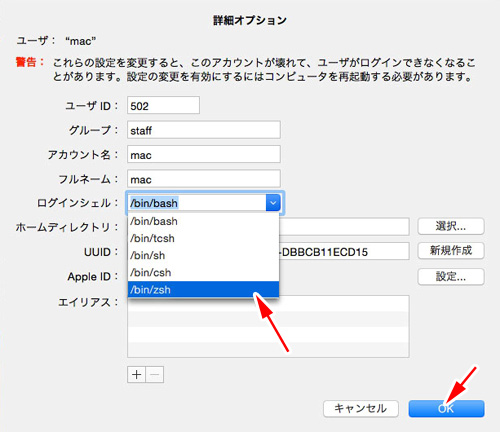Focus the ユーザ ID field showing 502
The width and height of the screenshot is (500, 432).
163,105
